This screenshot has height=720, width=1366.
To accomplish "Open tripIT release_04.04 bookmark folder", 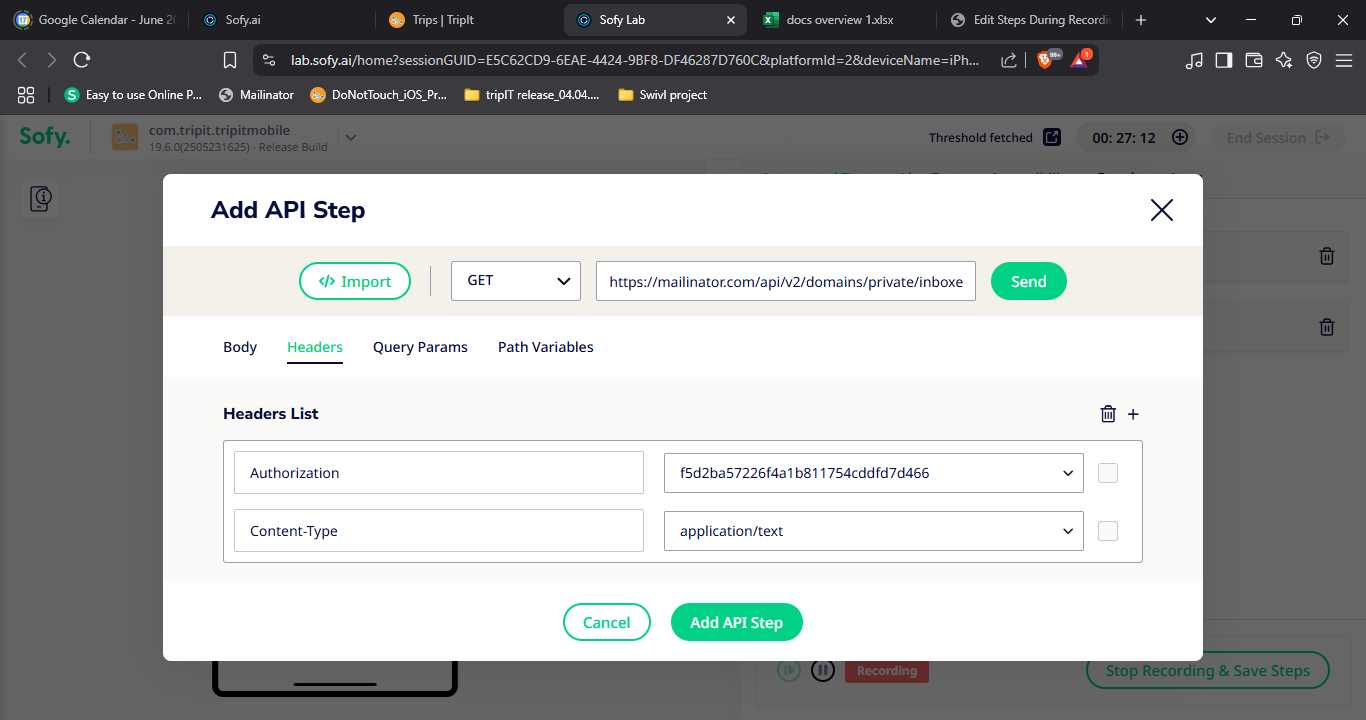I will coord(531,95).
